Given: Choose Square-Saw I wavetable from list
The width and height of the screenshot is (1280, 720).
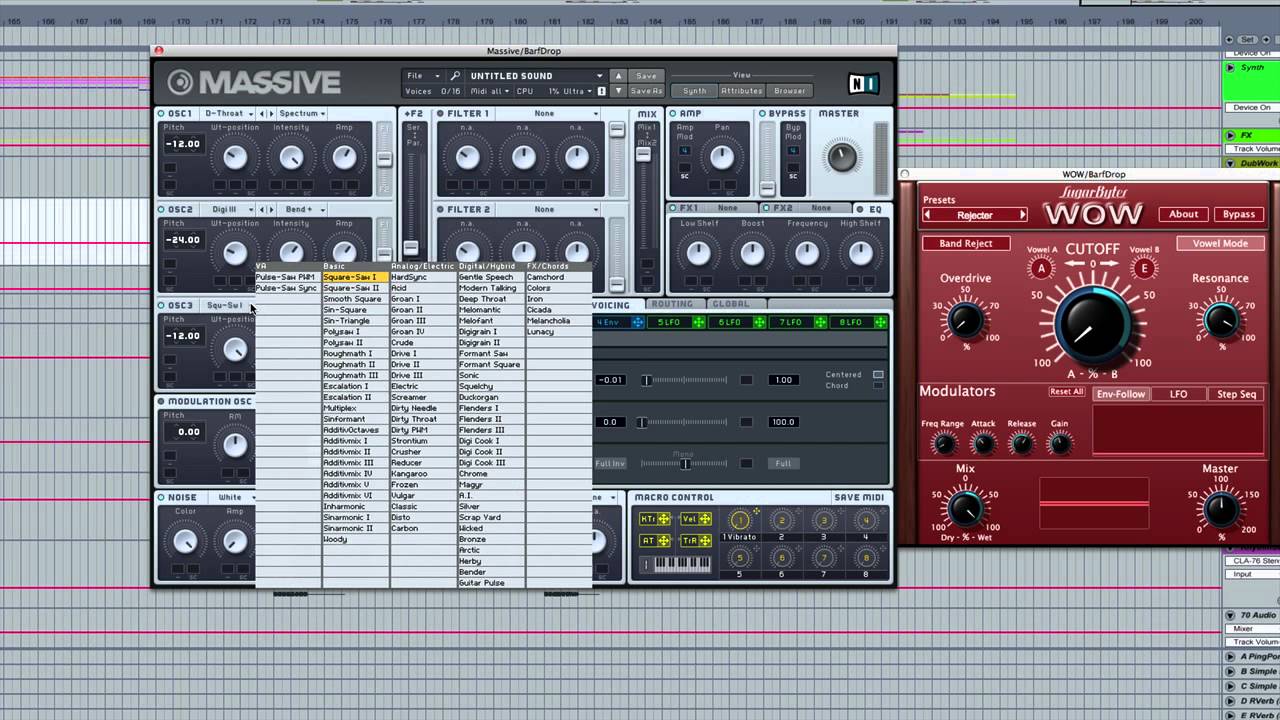Looking at the screenshot, I should [355, 277].
